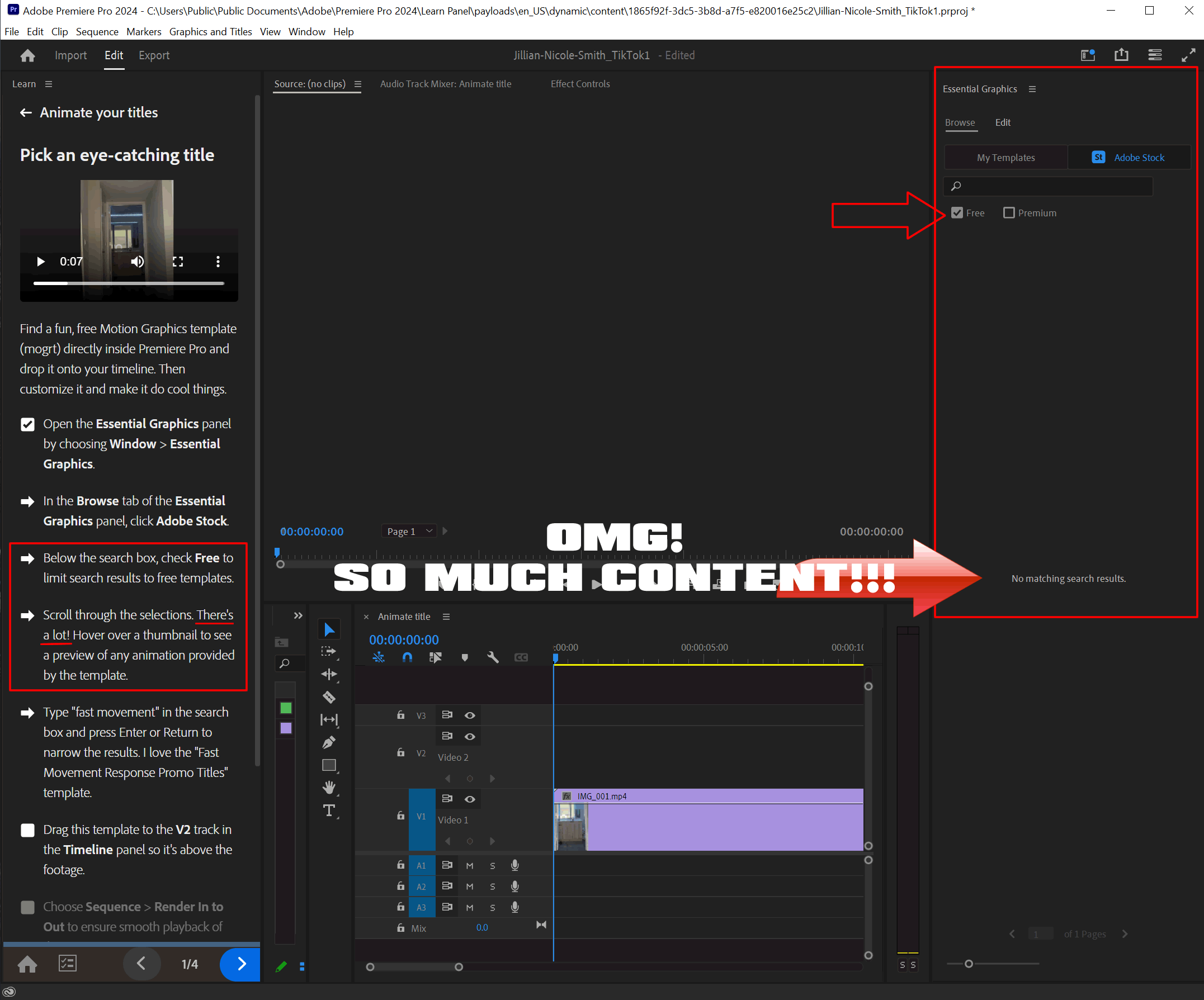Switch to the Effect Controls tab
This screenshot has width=1204, height=1000.
[x=580, y=84]
